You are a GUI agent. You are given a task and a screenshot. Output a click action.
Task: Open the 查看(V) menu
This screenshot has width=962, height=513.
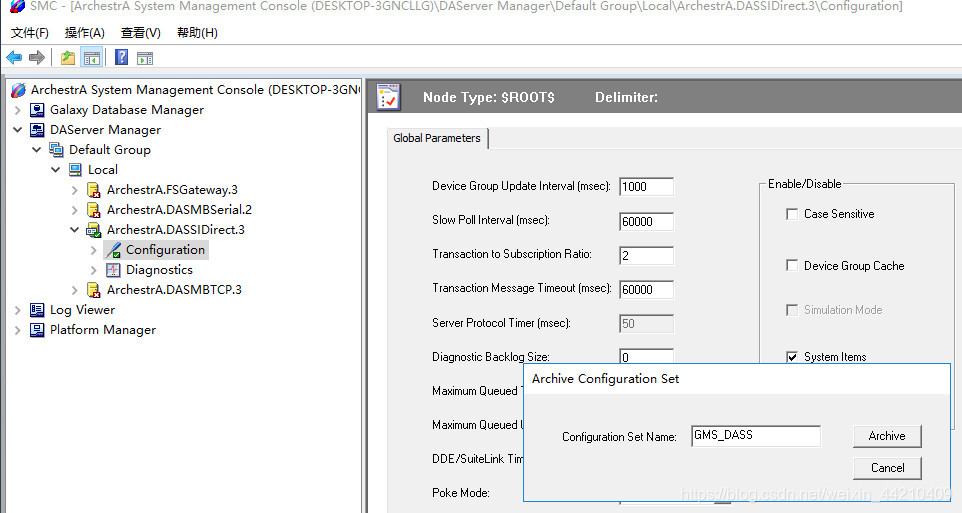tap(140, 33)
